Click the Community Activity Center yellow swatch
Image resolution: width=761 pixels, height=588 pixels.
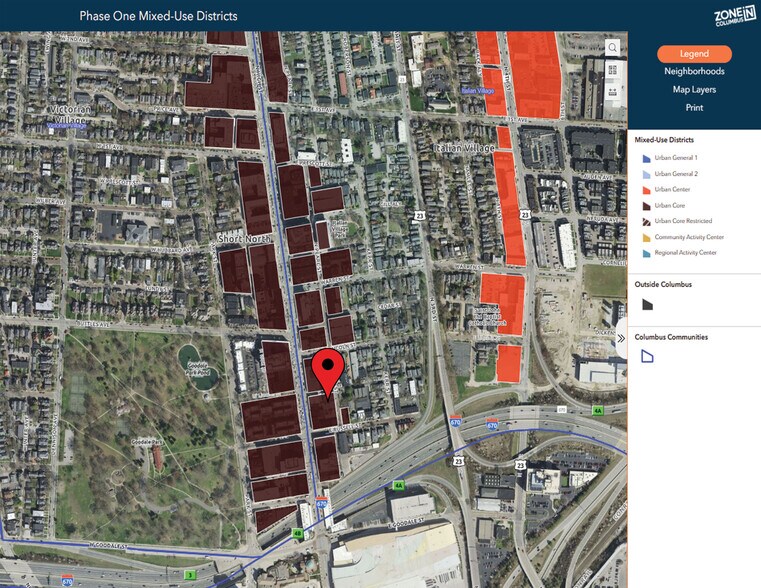(646, 237)
